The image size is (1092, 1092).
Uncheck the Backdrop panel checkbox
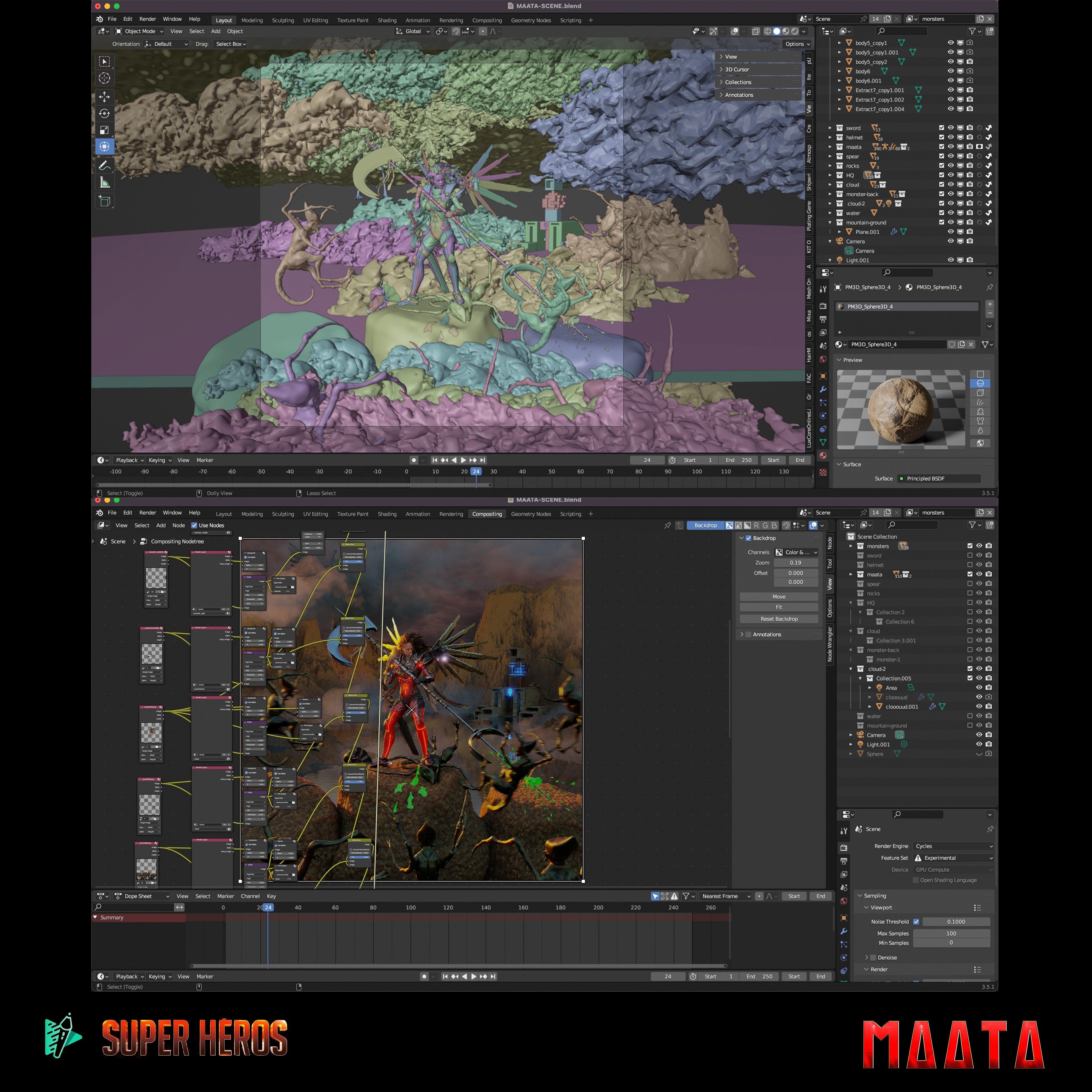click(x=748, y=538)
